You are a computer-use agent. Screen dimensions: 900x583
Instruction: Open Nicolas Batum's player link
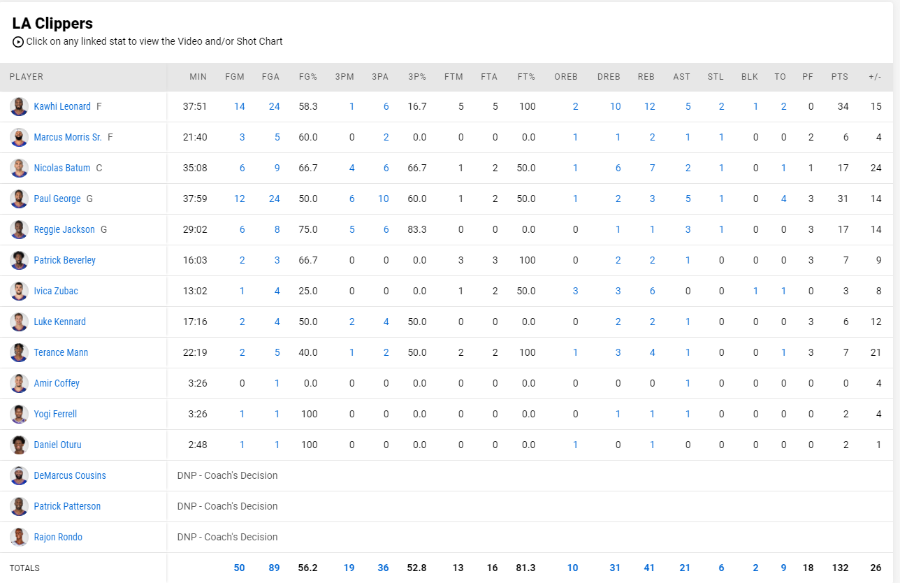[62, 168]
